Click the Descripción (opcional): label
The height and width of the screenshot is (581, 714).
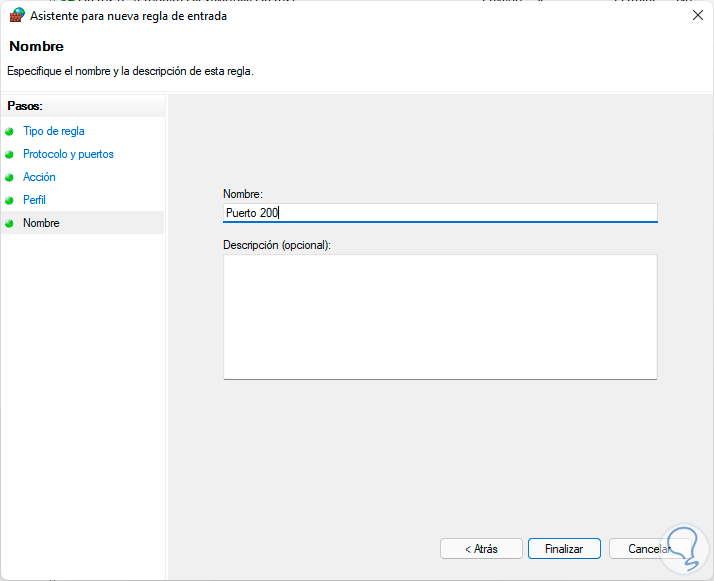pyautogui.click(x=277, y=244)
